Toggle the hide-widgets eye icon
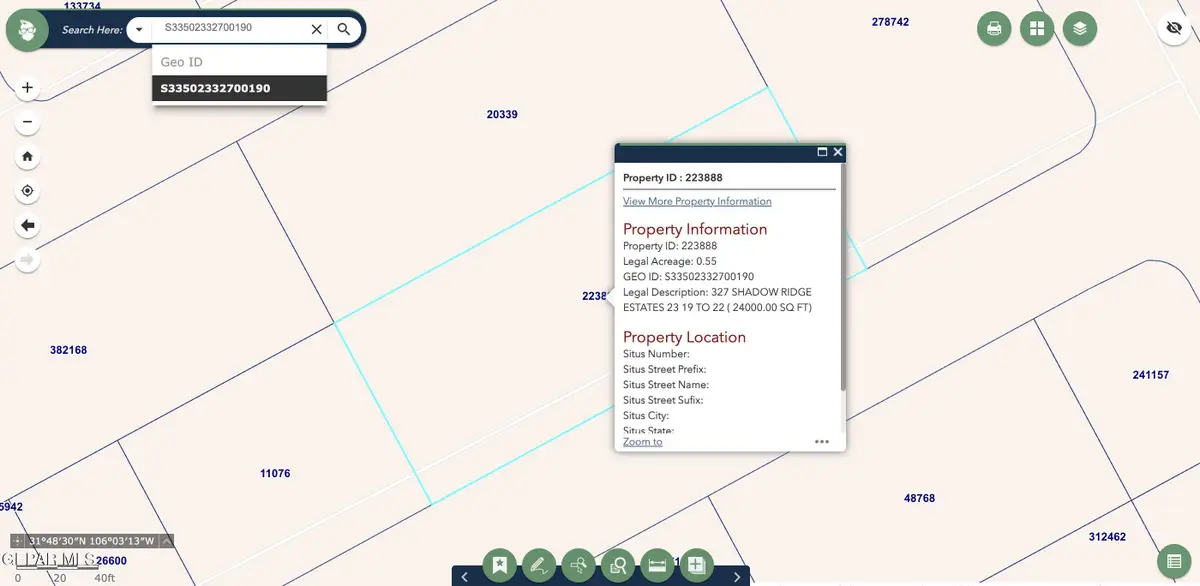Image resolution: width=1200 pixels, height=586 pixels. coord(1174,29)
